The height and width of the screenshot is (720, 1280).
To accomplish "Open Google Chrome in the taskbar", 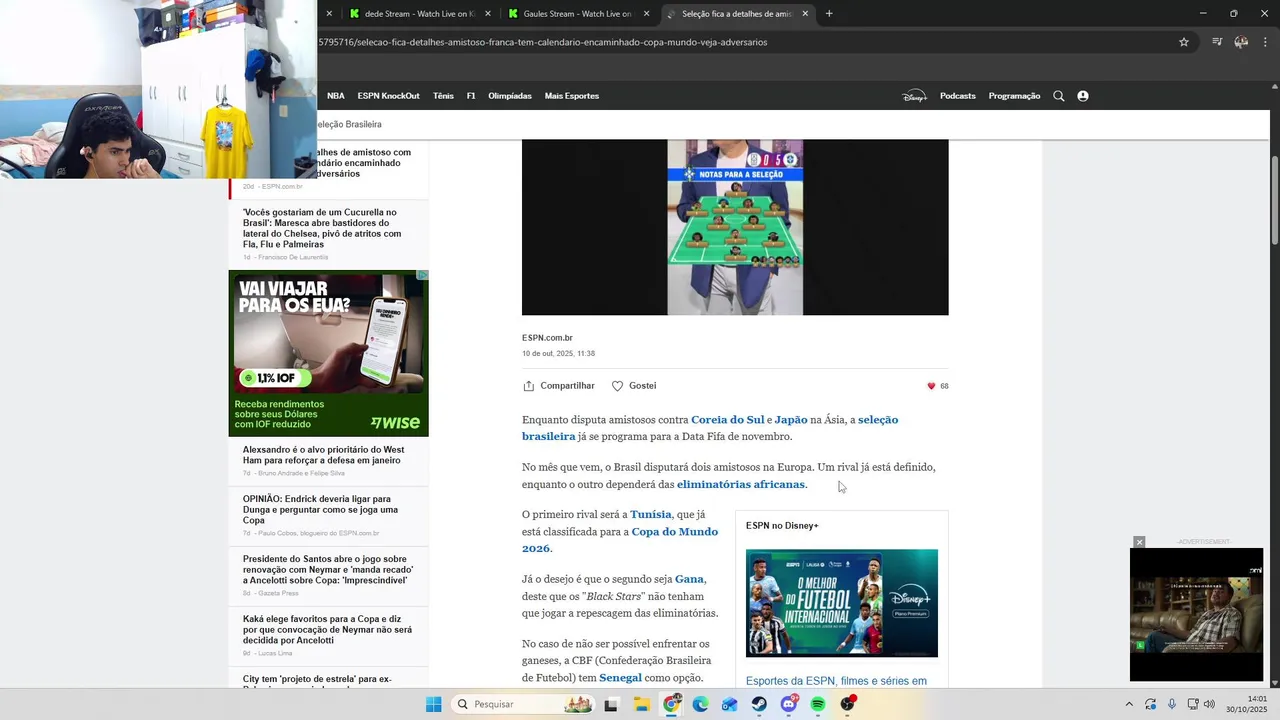I will (x=671, y=704).
